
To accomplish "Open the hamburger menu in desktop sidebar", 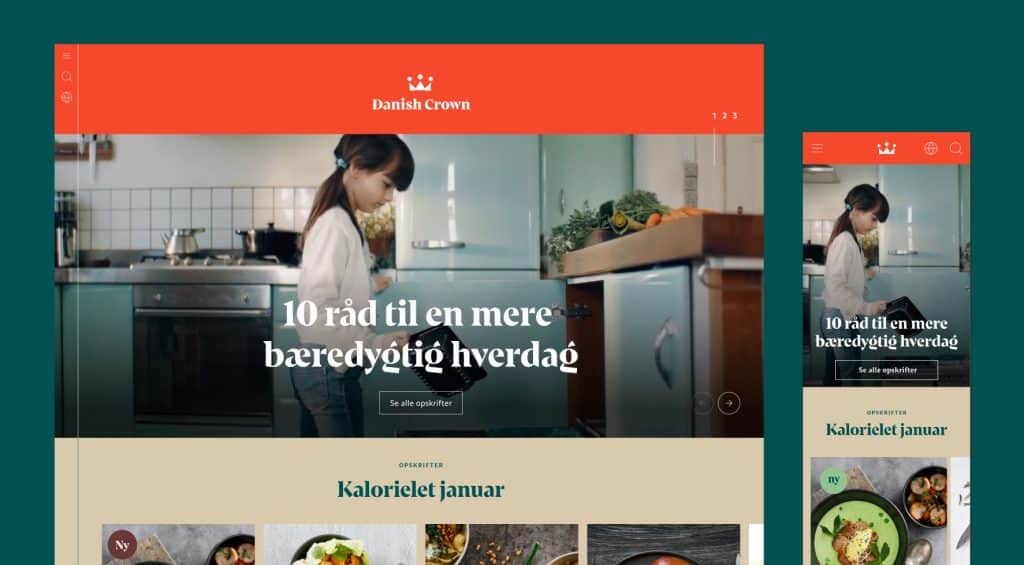I will [x=67, y=56].
